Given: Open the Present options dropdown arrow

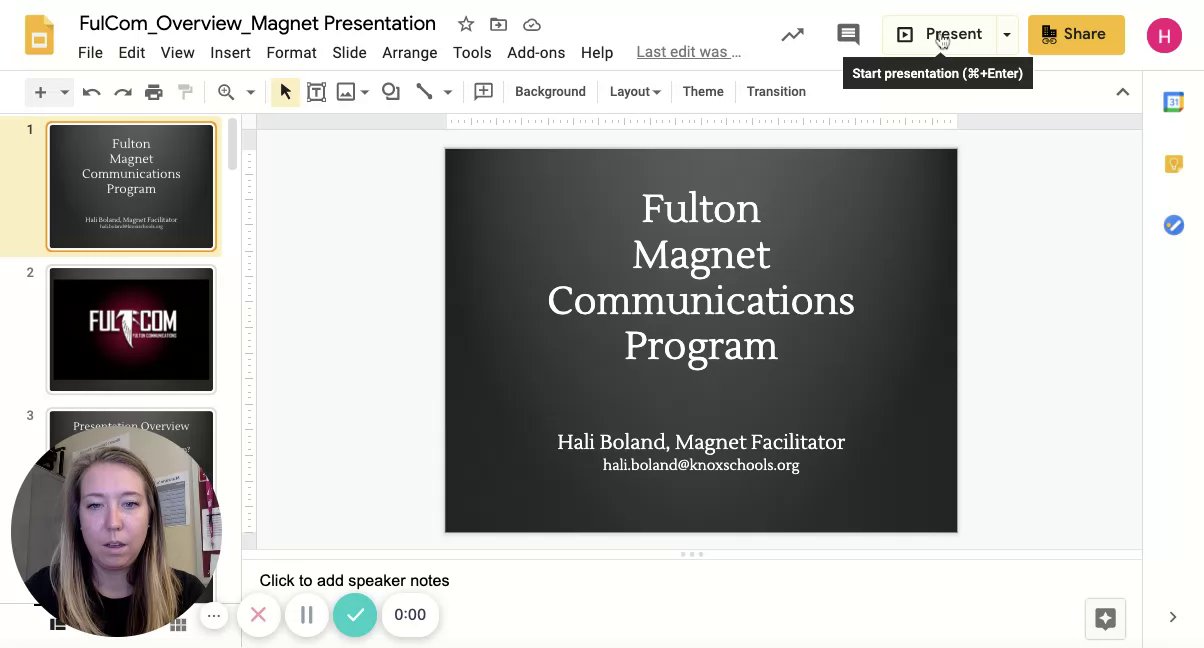Looking at the screenshot, I should click(x=1007, y=34).
